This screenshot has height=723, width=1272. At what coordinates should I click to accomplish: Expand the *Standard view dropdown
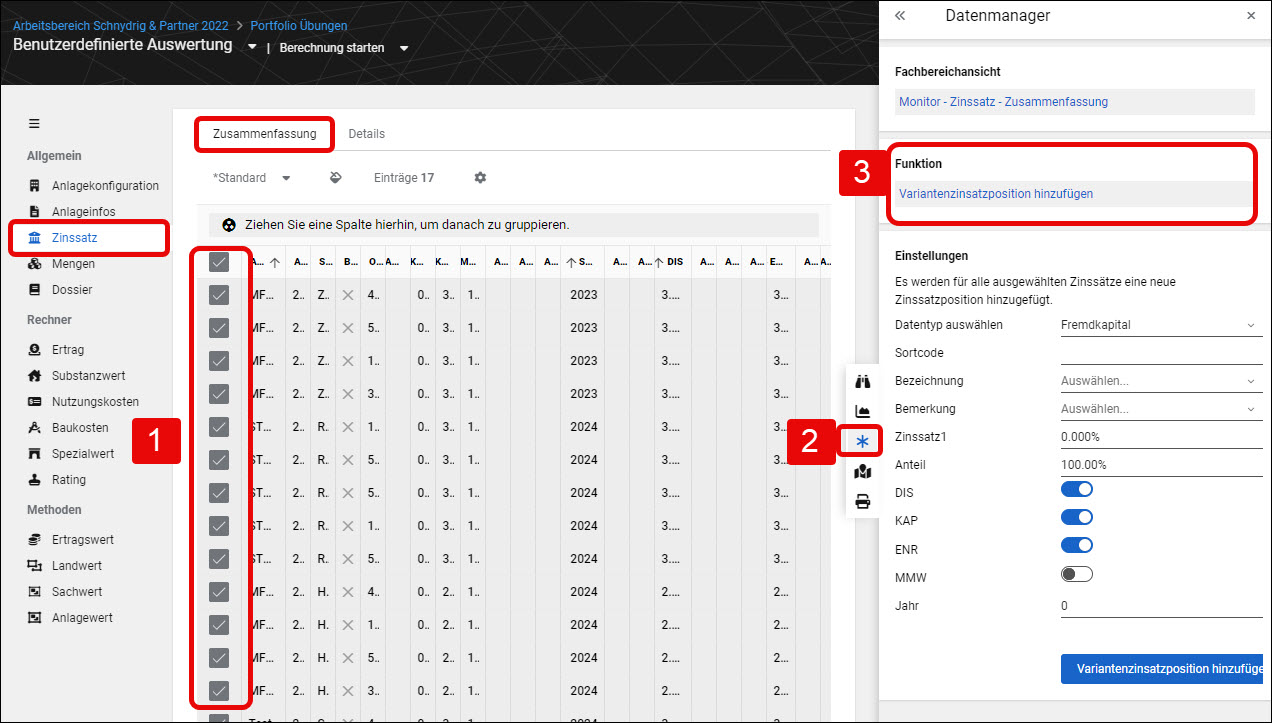(x=252, y=178)
